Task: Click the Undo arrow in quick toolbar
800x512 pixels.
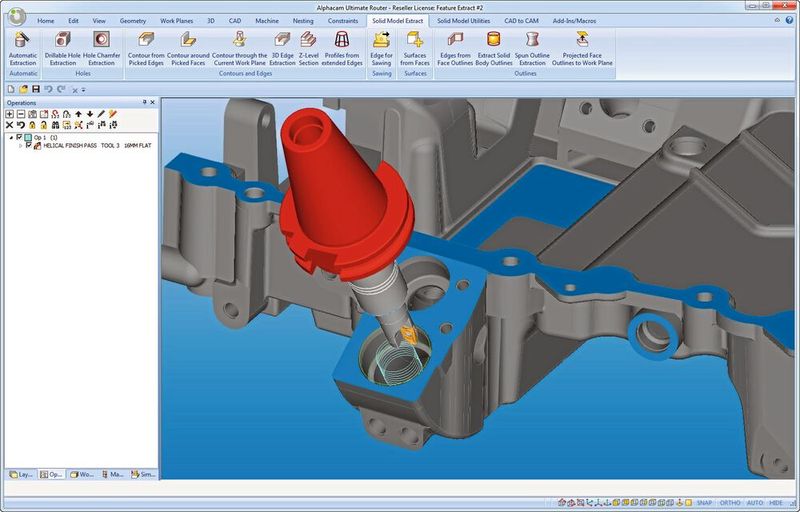Action: [48, 89]
